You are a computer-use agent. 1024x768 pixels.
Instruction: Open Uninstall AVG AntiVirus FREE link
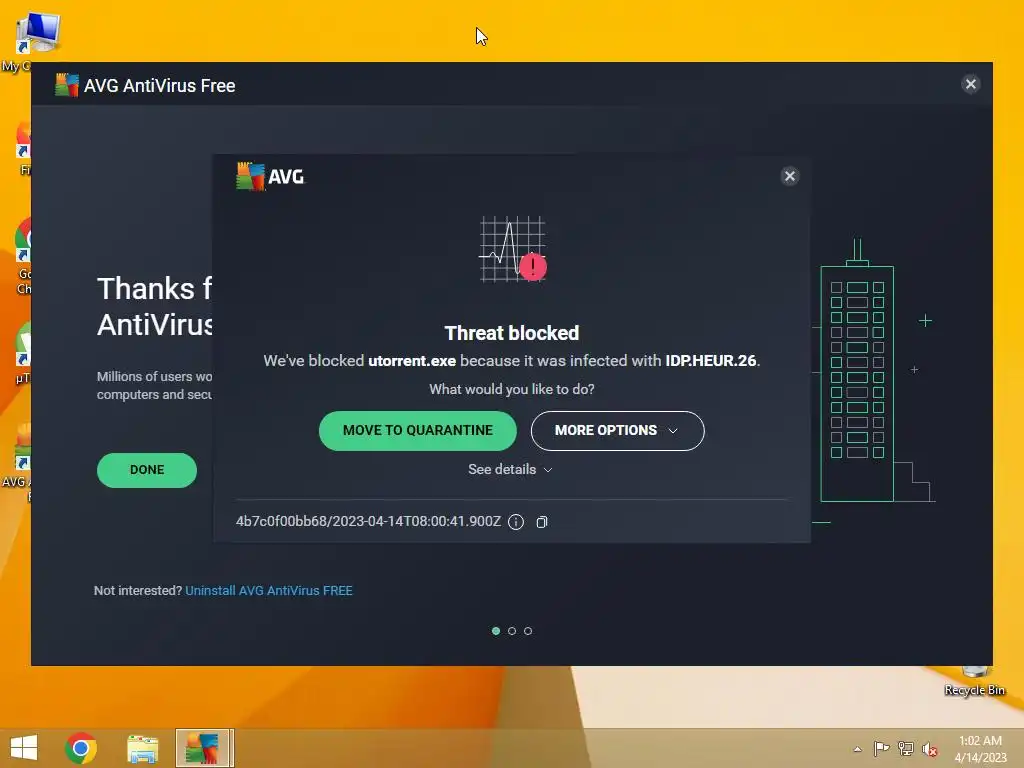[x=269, y=590]
